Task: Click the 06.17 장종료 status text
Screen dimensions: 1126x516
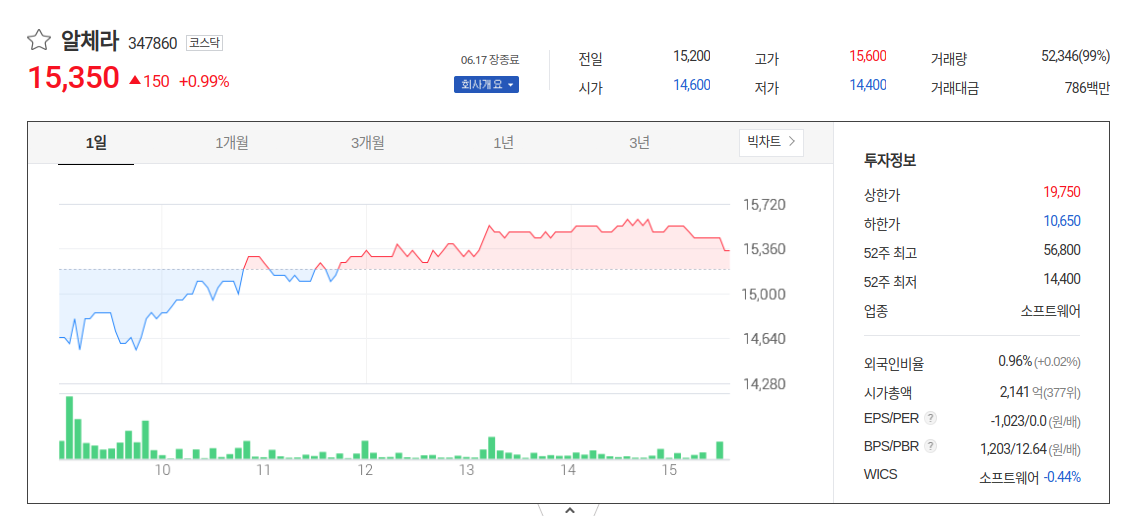Action: pos(490,60)
